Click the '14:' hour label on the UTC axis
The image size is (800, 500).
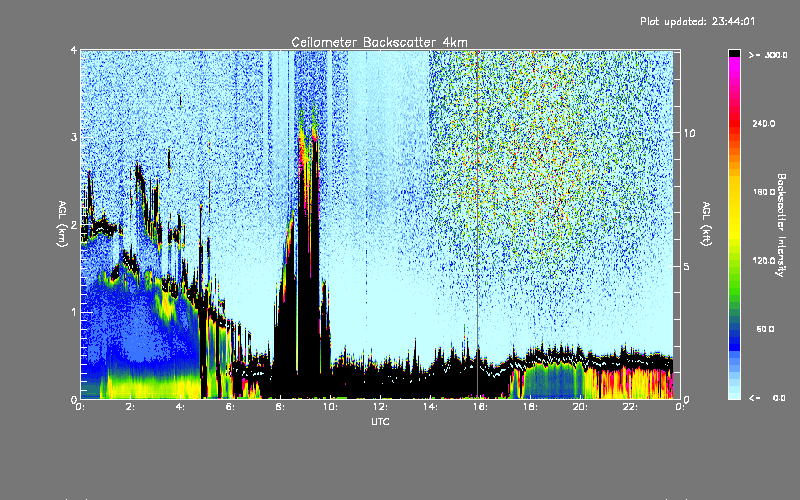pos(430,407)
